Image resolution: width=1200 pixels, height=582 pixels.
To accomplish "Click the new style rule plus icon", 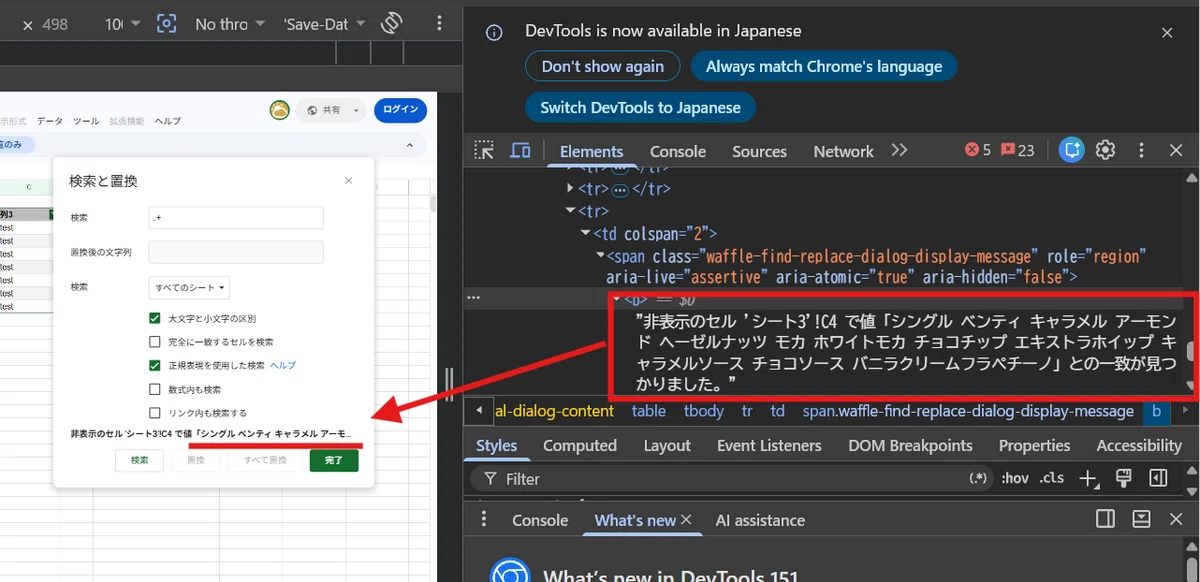I will point(1088,478).
